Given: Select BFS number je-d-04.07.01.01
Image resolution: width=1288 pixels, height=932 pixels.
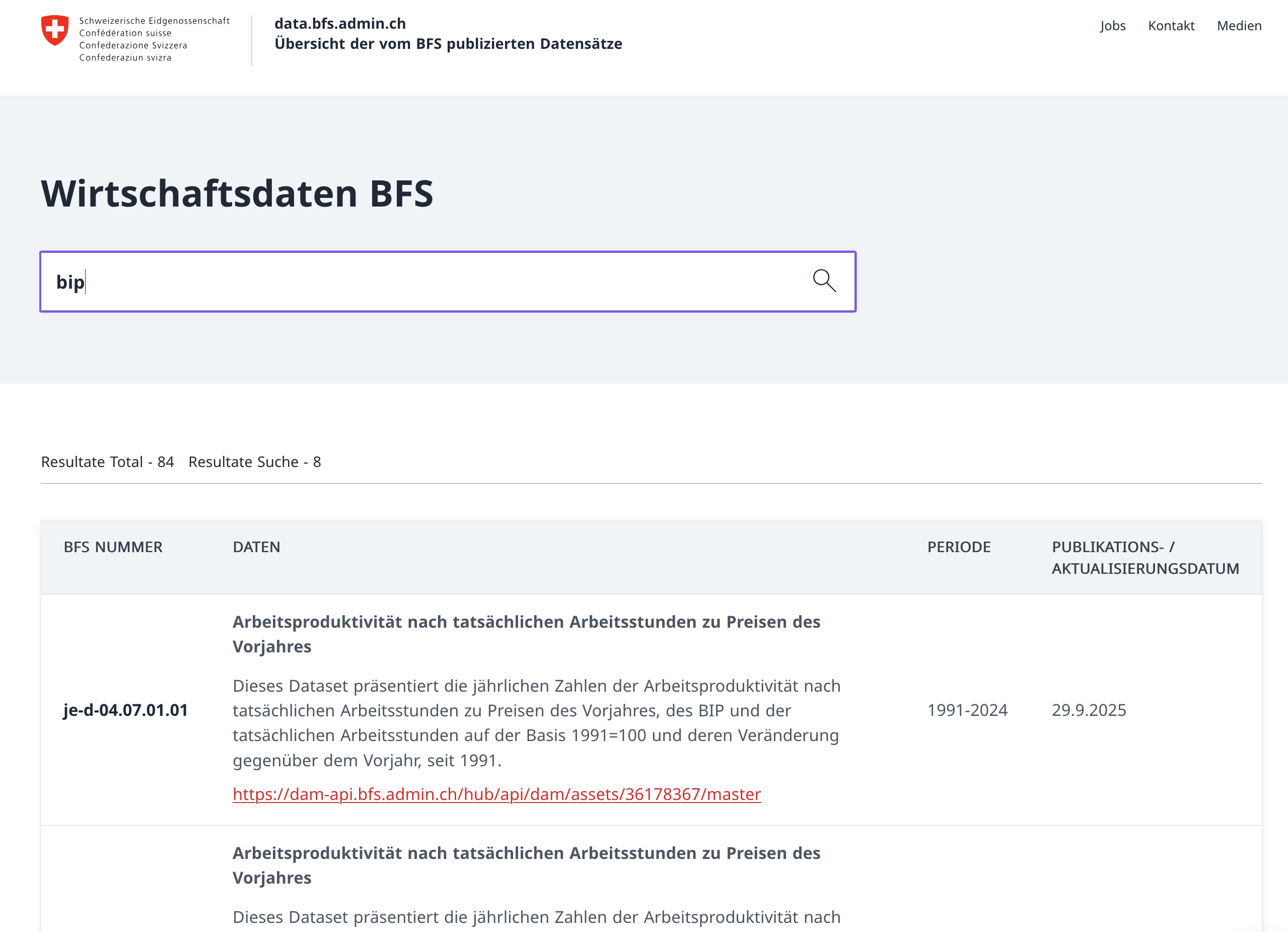Looking at the screenshot, I should [x=125, y=710].
